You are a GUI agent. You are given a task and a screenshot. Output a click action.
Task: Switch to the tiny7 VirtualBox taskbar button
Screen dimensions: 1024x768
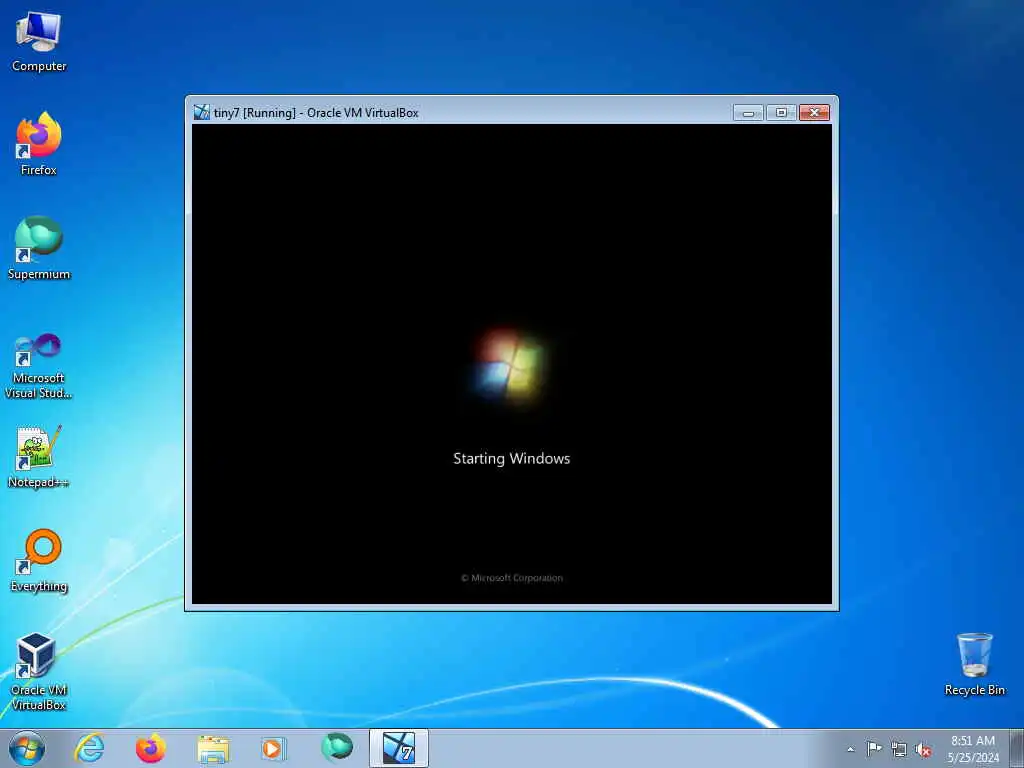click(398, 748)
